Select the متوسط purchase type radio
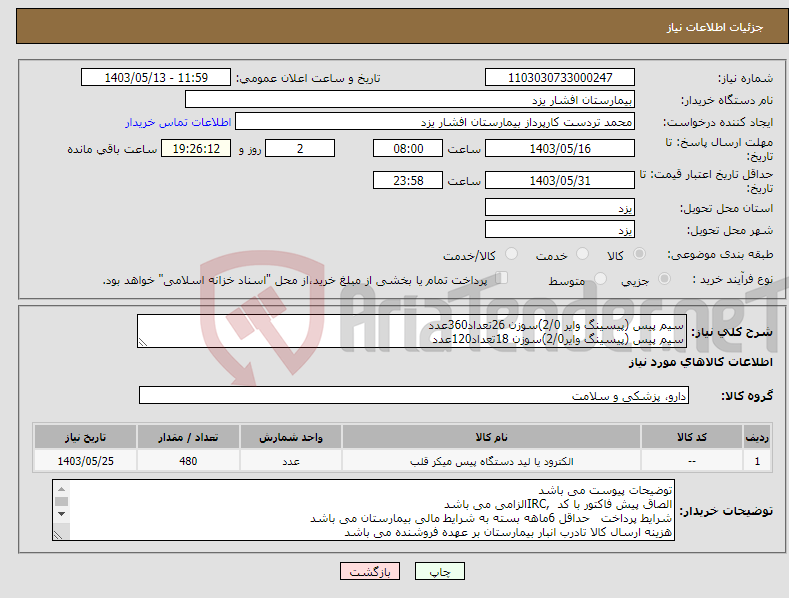This screenshot has width=789, height=598. click(x=600, y=278)
